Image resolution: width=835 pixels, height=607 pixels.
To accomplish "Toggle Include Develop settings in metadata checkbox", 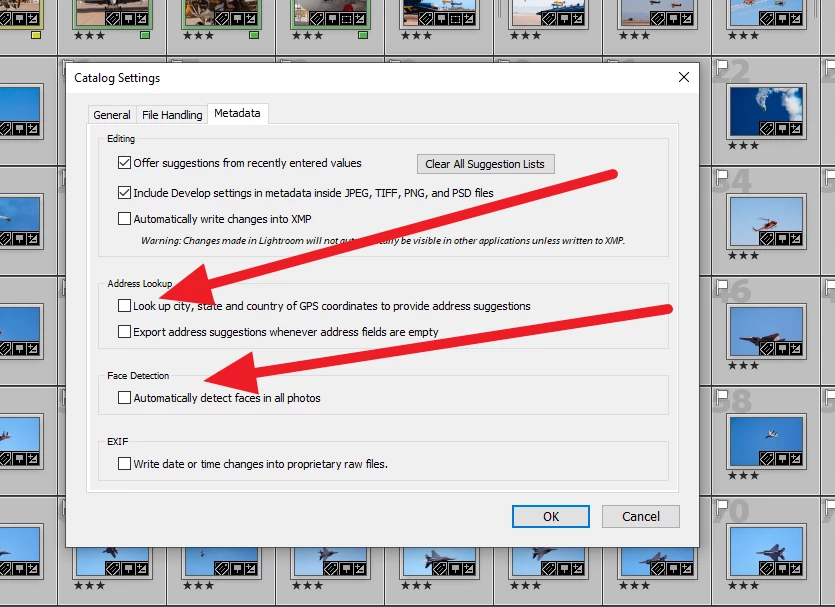I will pyautogui.click(x=124, y=193).
